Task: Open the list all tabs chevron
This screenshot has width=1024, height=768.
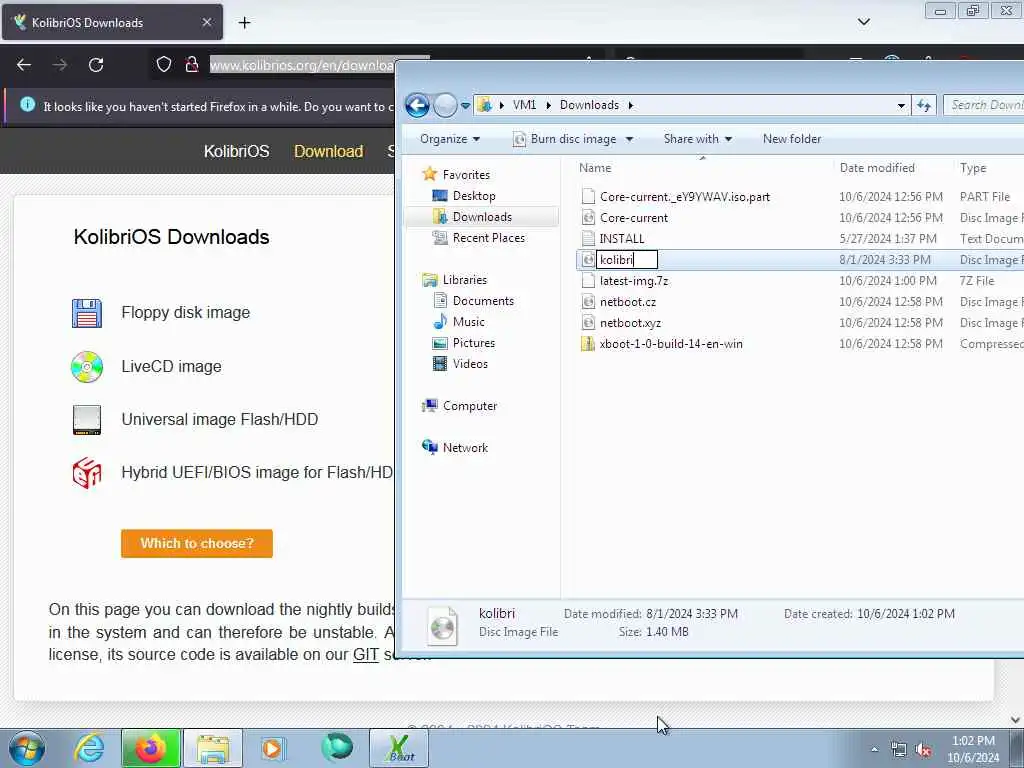Action: click(x=863, y=22)
